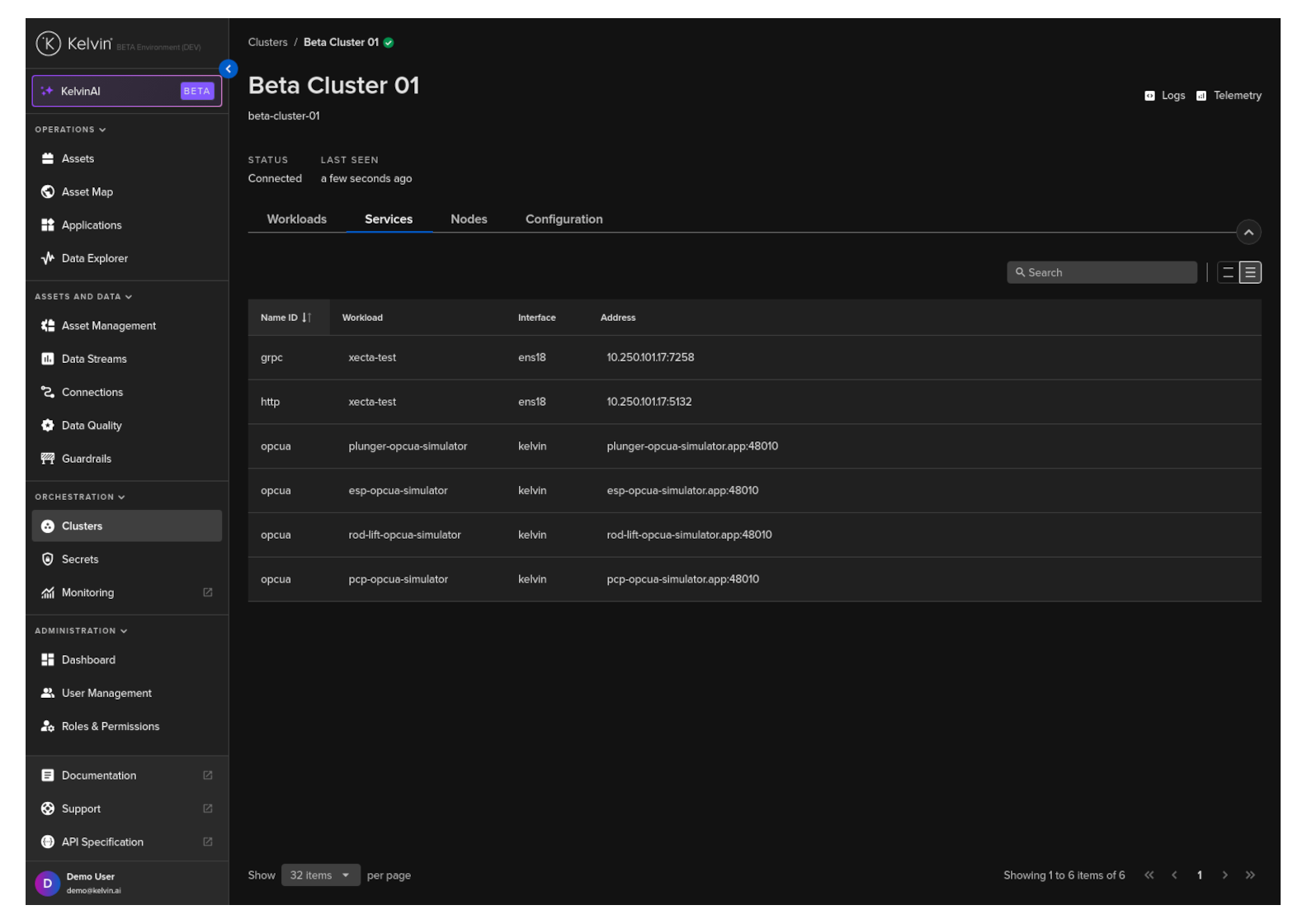
Task: Click the Search input field
Action: (x=1102, y=273)
